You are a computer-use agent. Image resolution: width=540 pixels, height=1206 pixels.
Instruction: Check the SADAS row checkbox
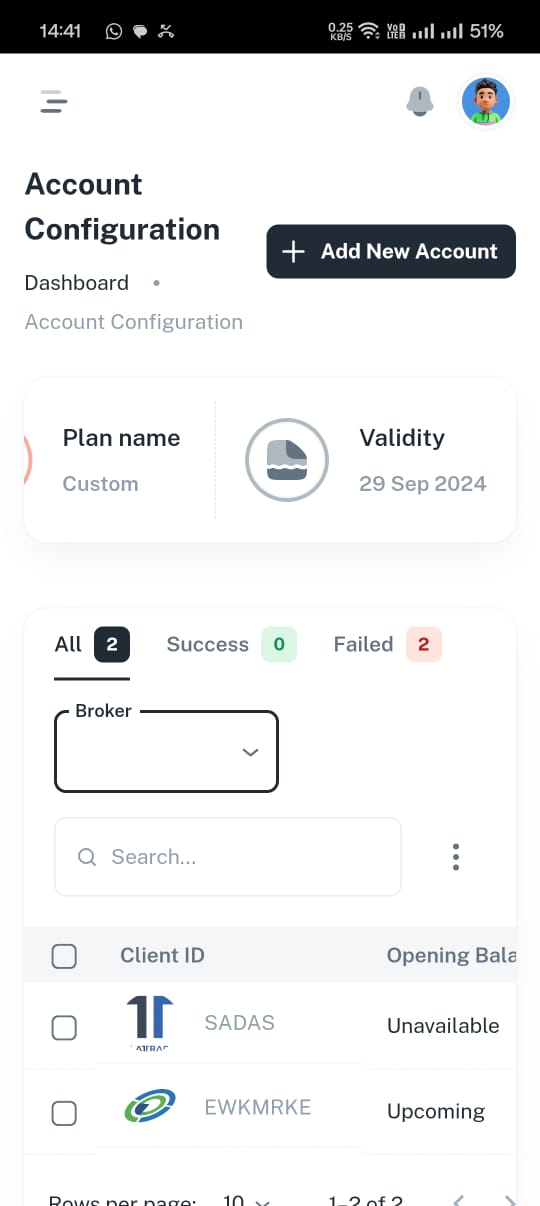[x=64, y=1027]
